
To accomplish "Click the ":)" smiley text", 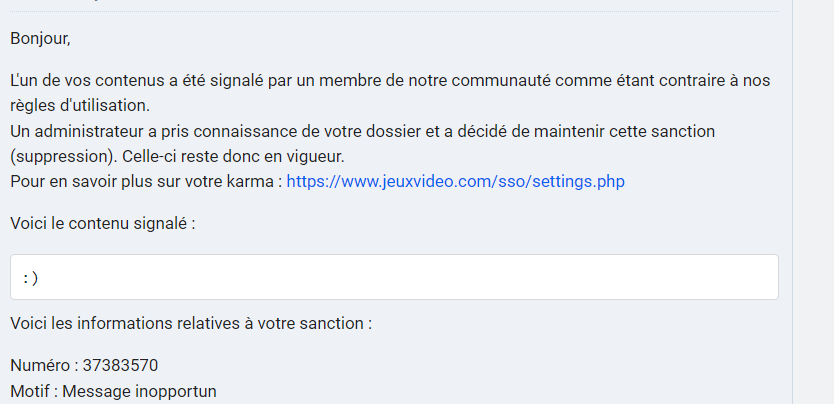I will tap(31, 277).
